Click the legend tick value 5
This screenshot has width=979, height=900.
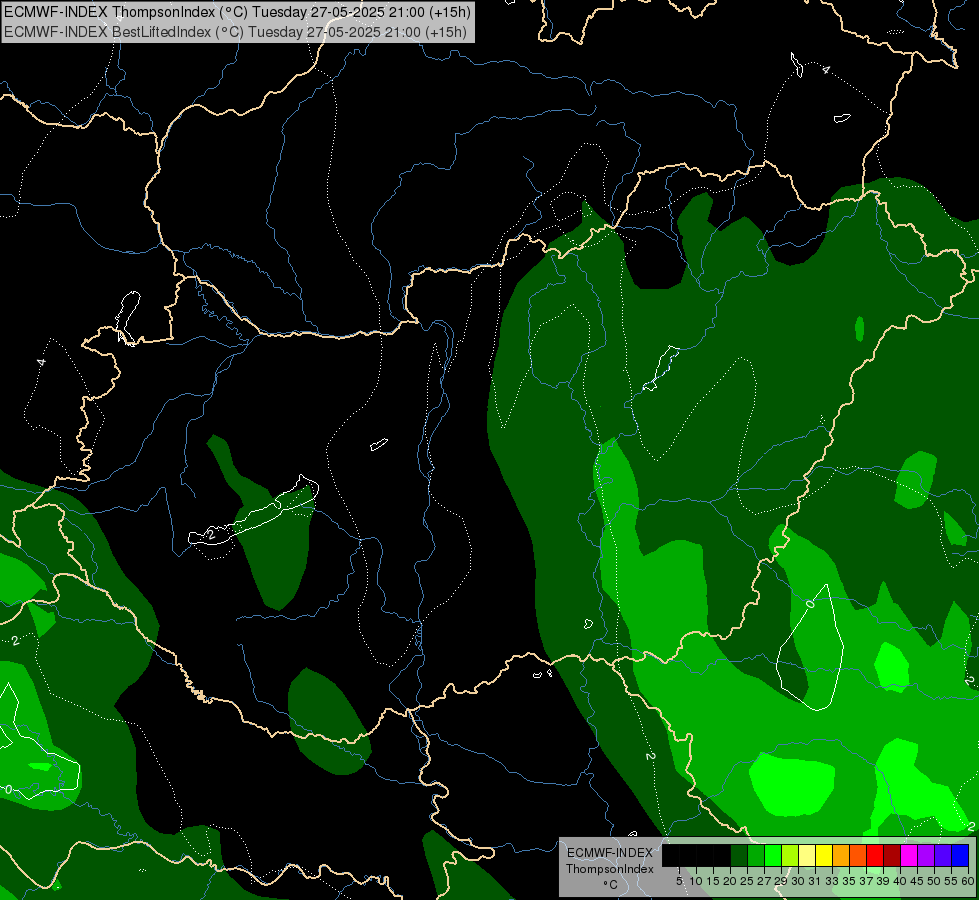click(x=679, y=881)
